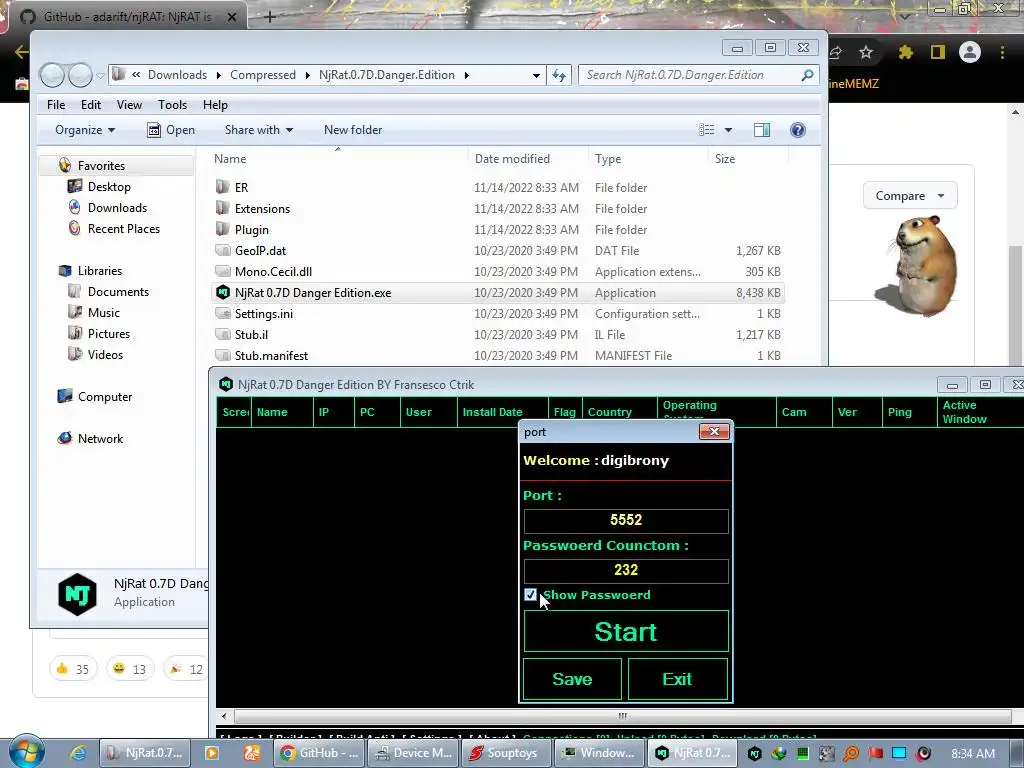Expand the arrow after Compressed in the breadcrumb

(x=308, y=75)
